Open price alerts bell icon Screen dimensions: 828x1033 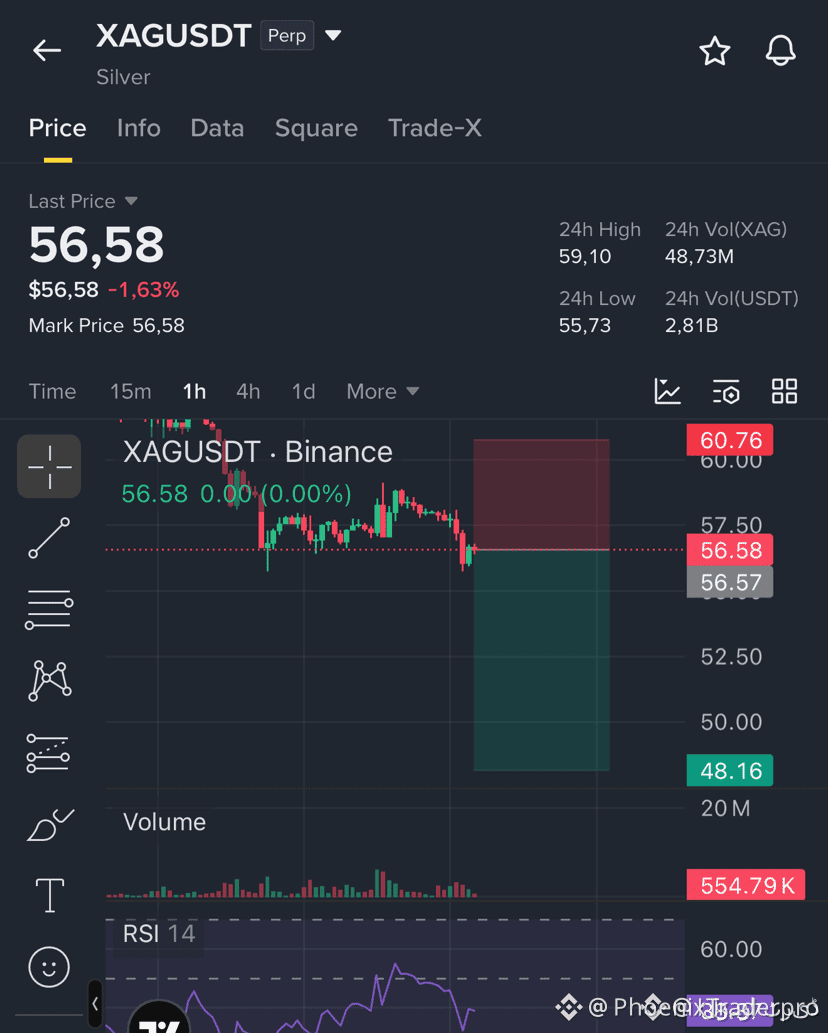click(781, 51)
